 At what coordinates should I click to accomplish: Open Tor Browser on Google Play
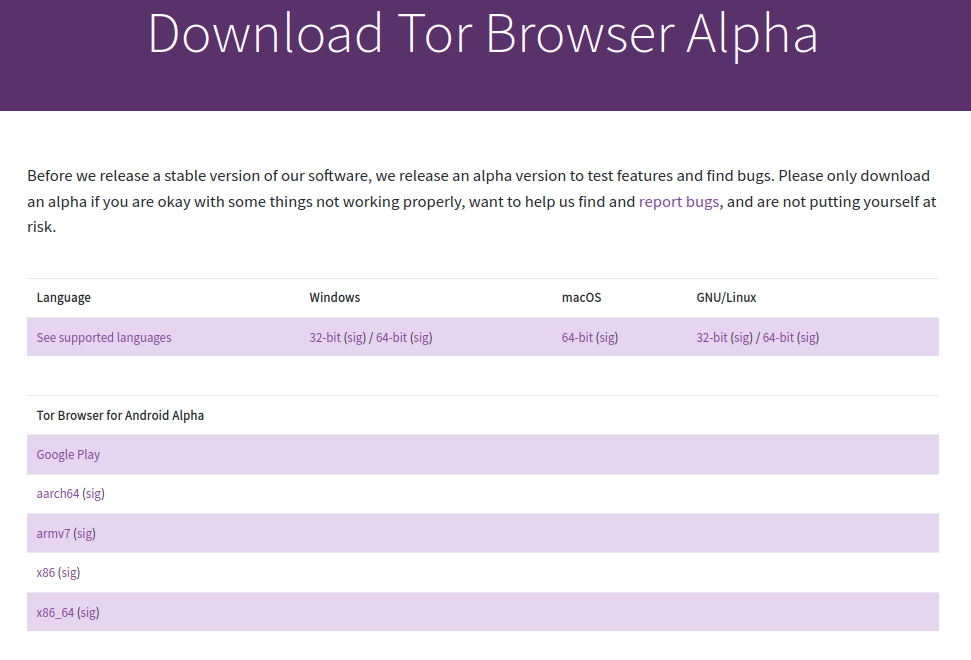click(68, 454)
